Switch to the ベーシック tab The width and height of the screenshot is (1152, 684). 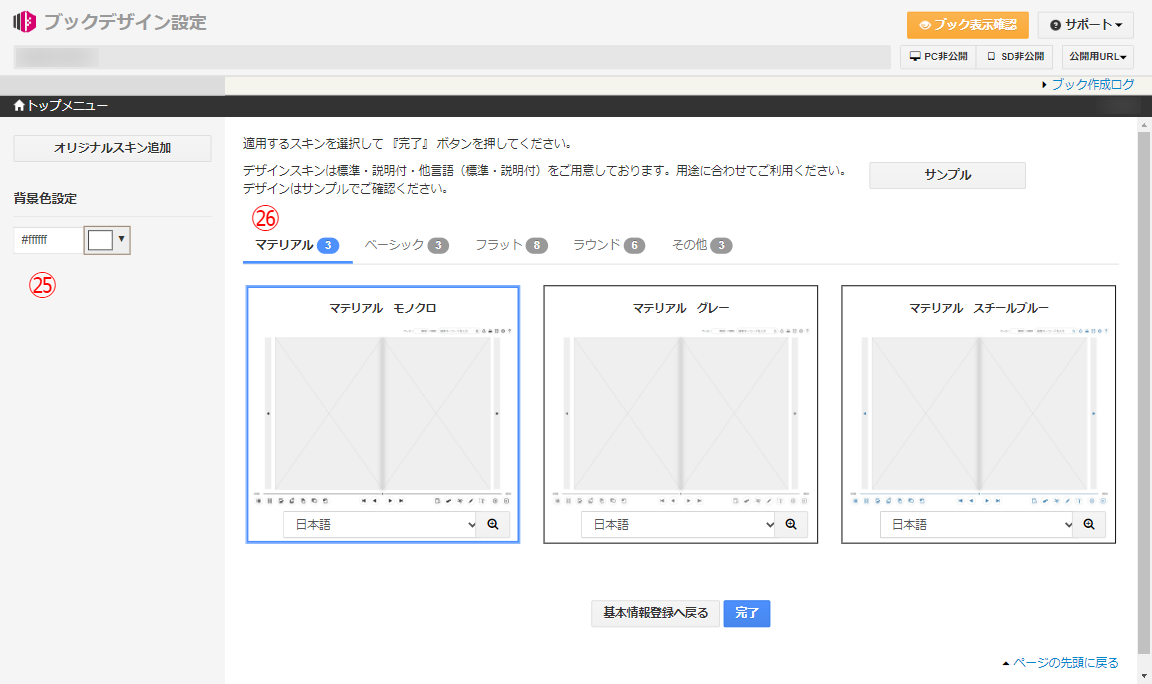405,245
